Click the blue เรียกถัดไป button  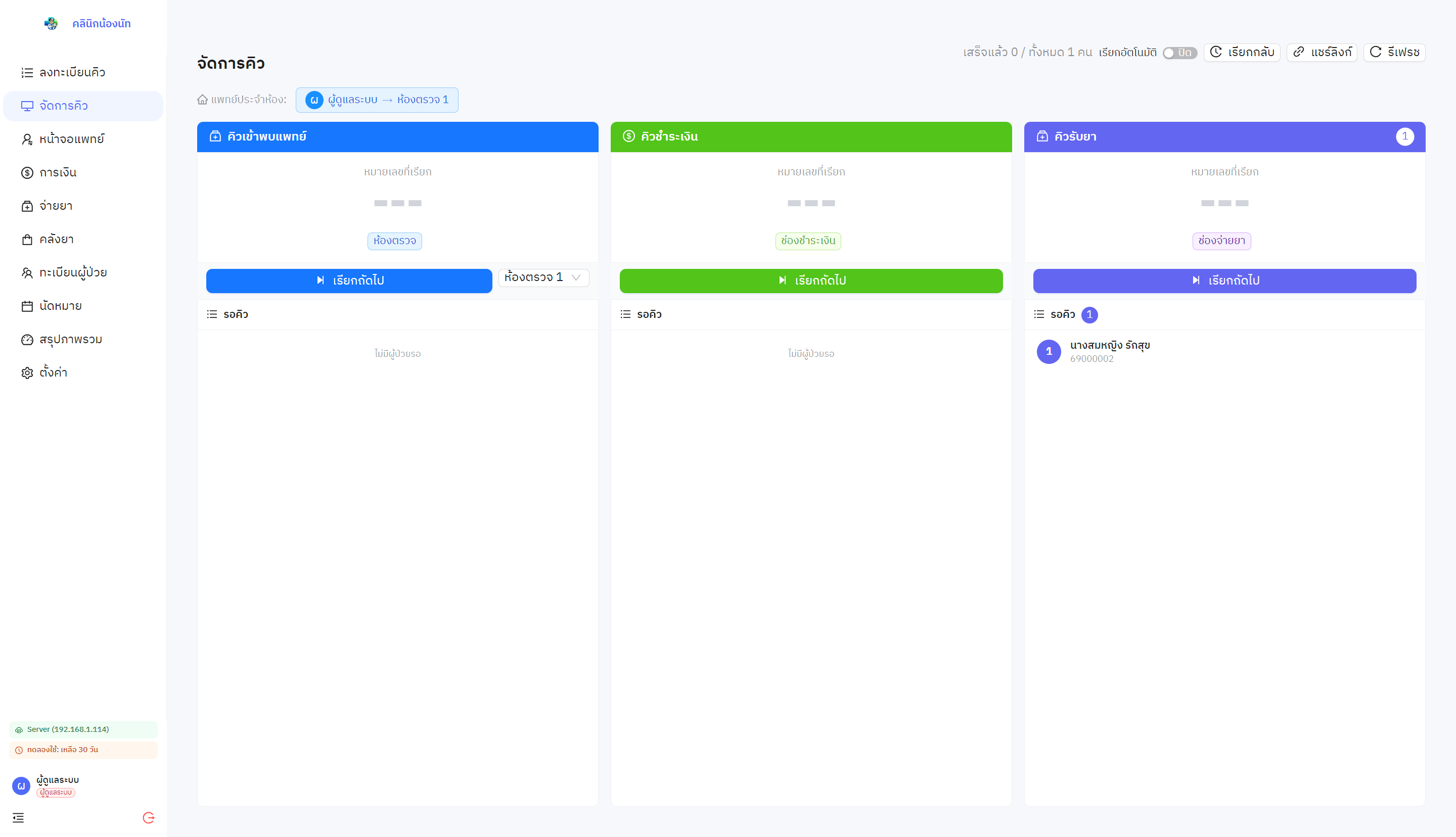[349, 281]
